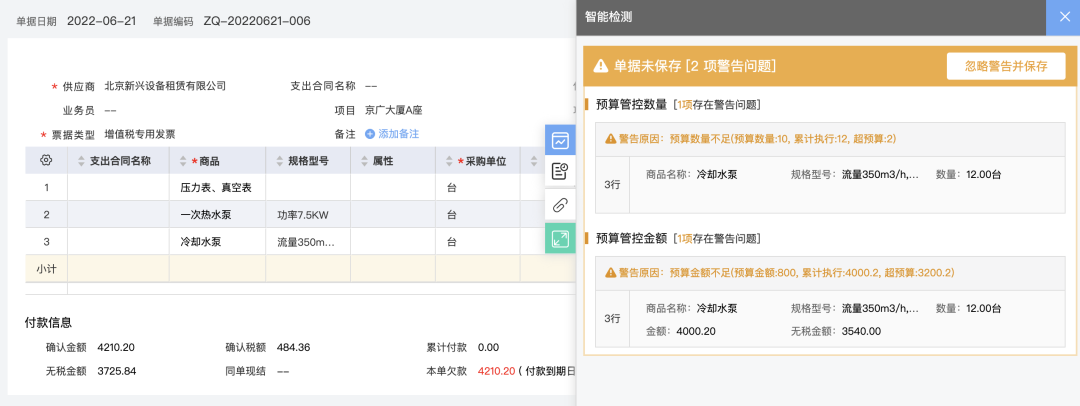
Task: Click the plus icon beside 添加备注
Action: tap(370, 134)
